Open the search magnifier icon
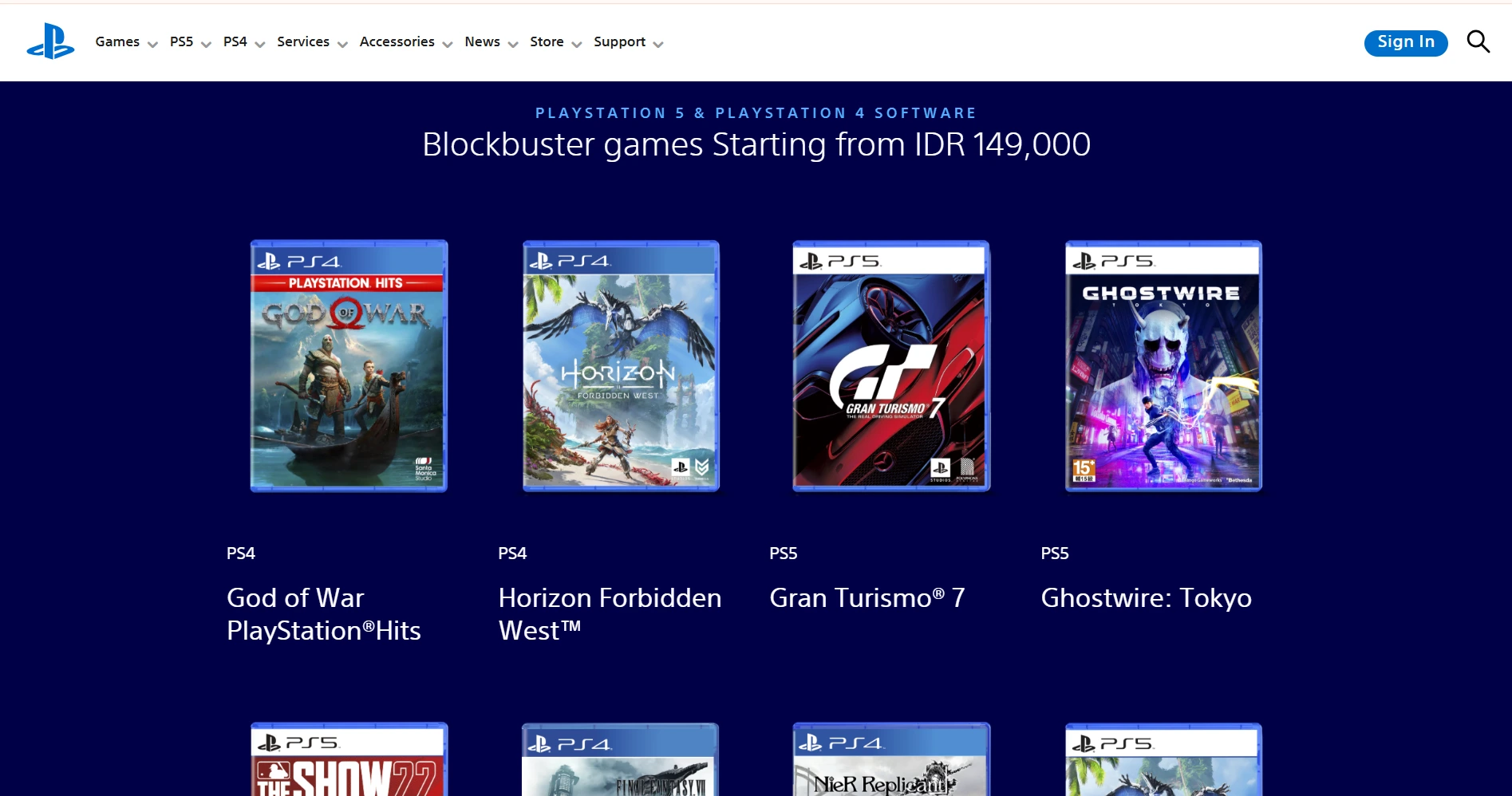This screenshot has height=796, width=1512. point(1478,41)
